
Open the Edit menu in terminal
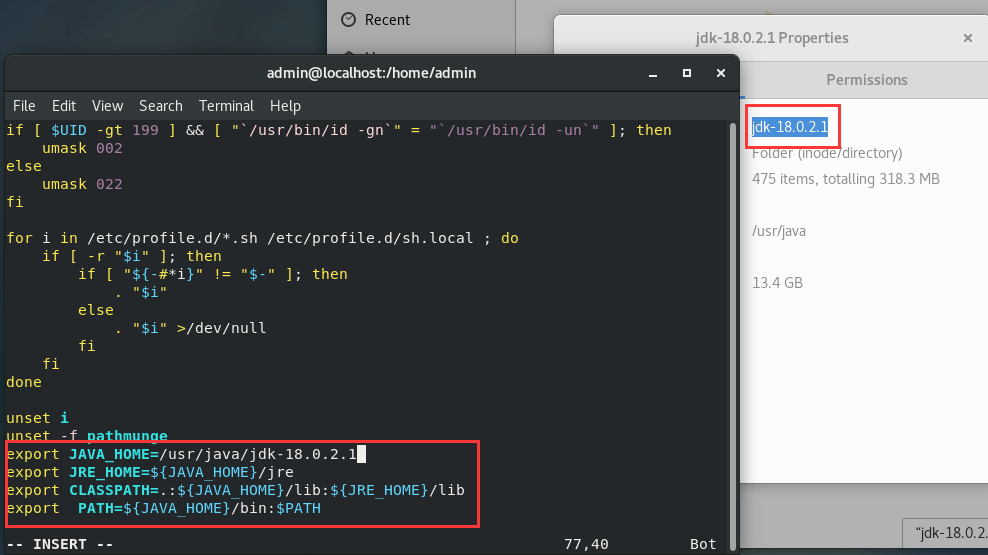64,106
